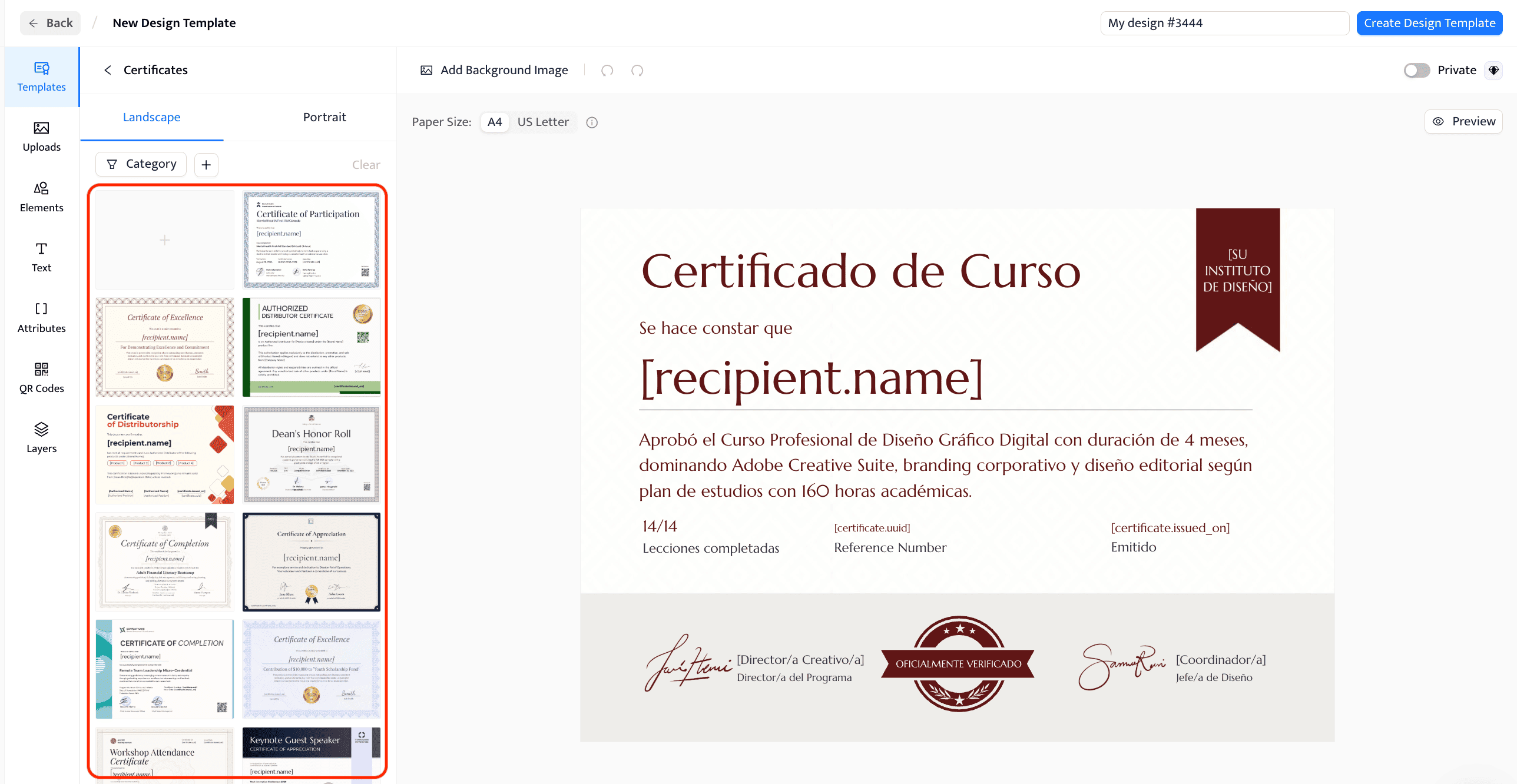The width and height of the screenshot is (1517, 784).
Task: Open the Attributes sidebar panel
Action: pyautogui.click(x=41, y=318)
